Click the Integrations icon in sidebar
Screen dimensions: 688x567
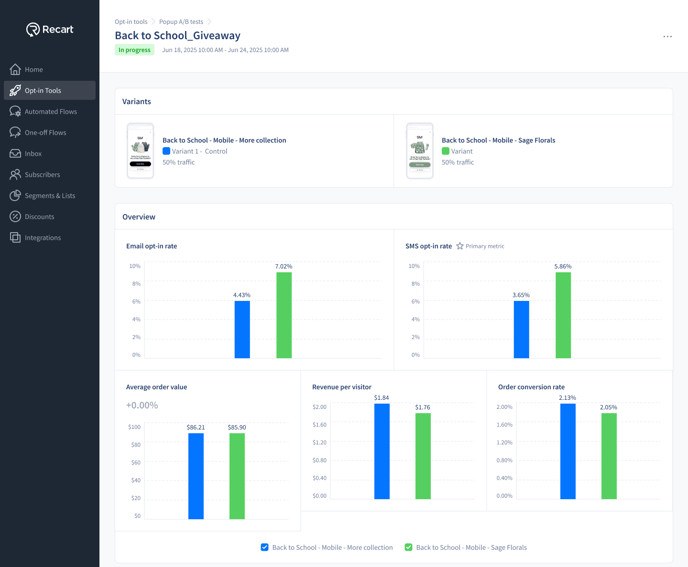(15, 238)
